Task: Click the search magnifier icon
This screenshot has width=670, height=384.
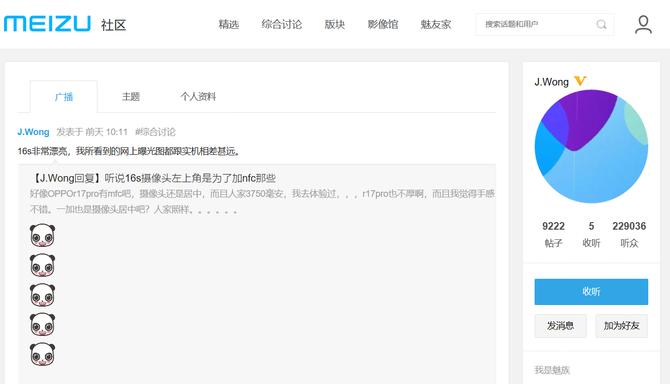Action: pyautogui.click(x=601, y=24)
